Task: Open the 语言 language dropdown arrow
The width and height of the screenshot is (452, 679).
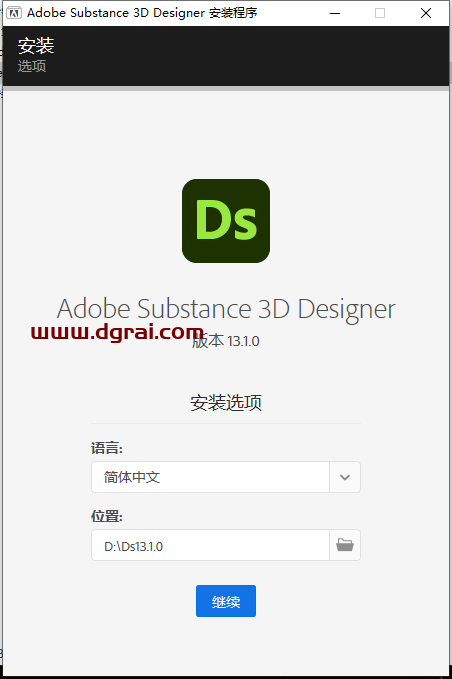Action: 345,477
